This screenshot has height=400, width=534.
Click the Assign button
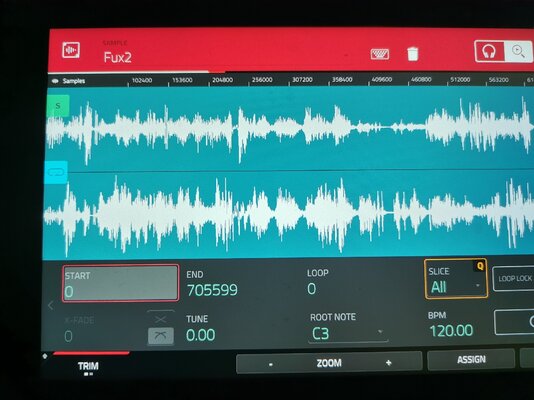[x=471, y=359]
